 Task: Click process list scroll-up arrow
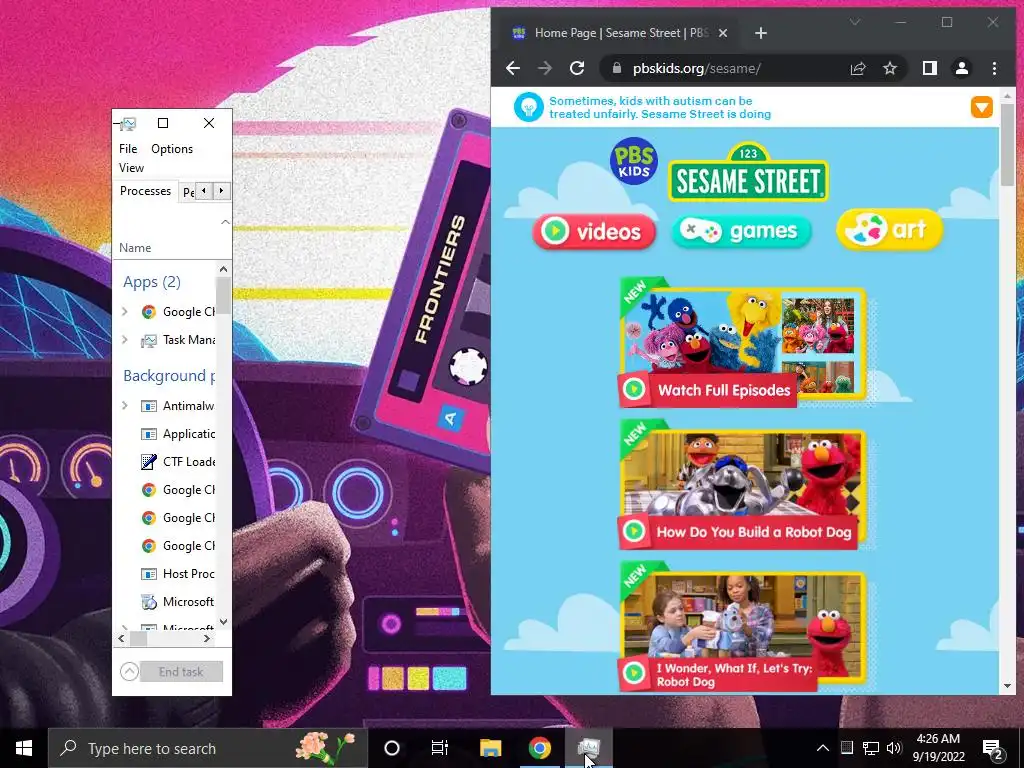(x=223, y=269)
